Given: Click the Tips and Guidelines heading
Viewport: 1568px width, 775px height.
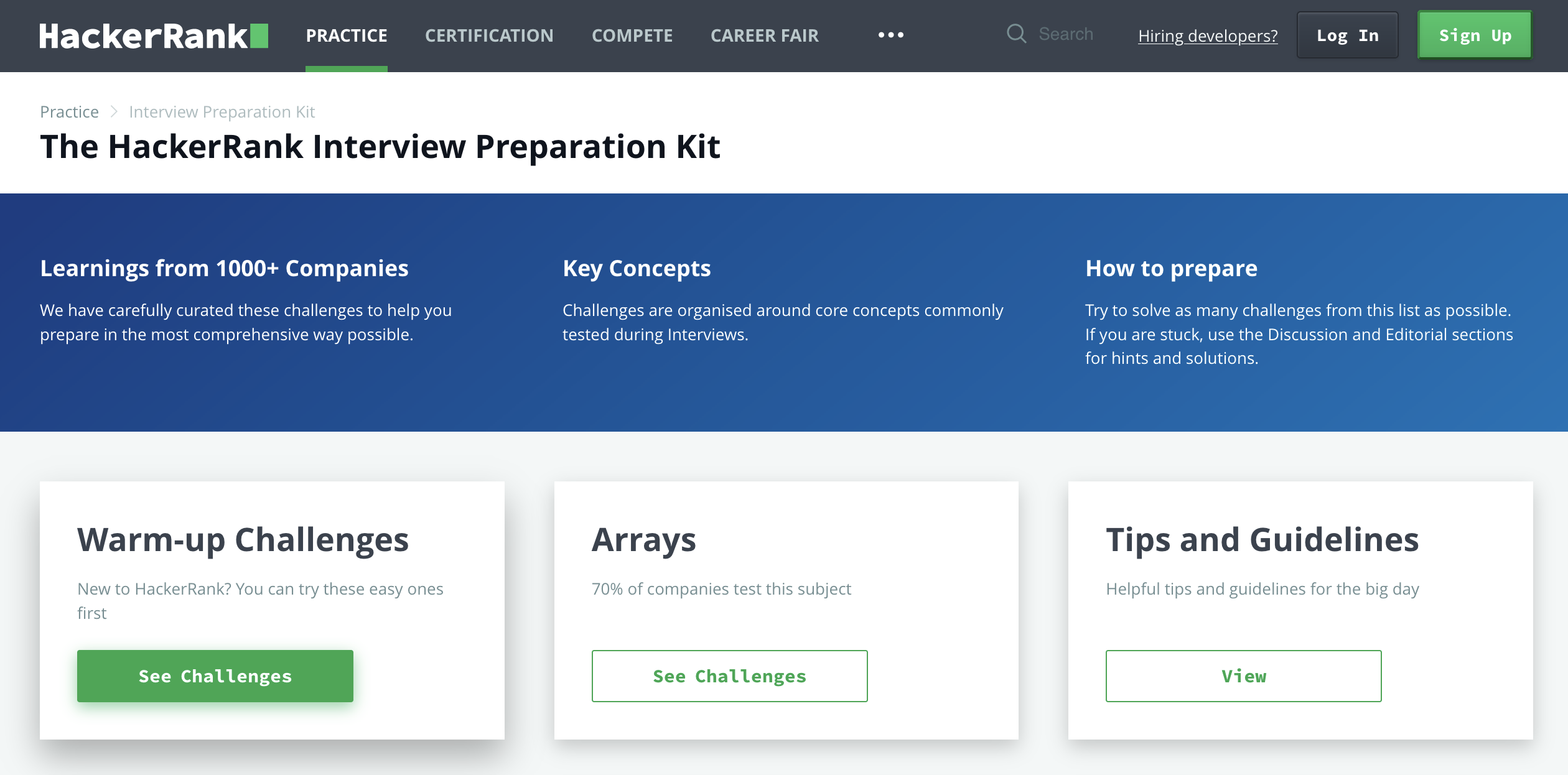Looking at the screenshot, I should pyautogui.click(x=1262, y=540).
